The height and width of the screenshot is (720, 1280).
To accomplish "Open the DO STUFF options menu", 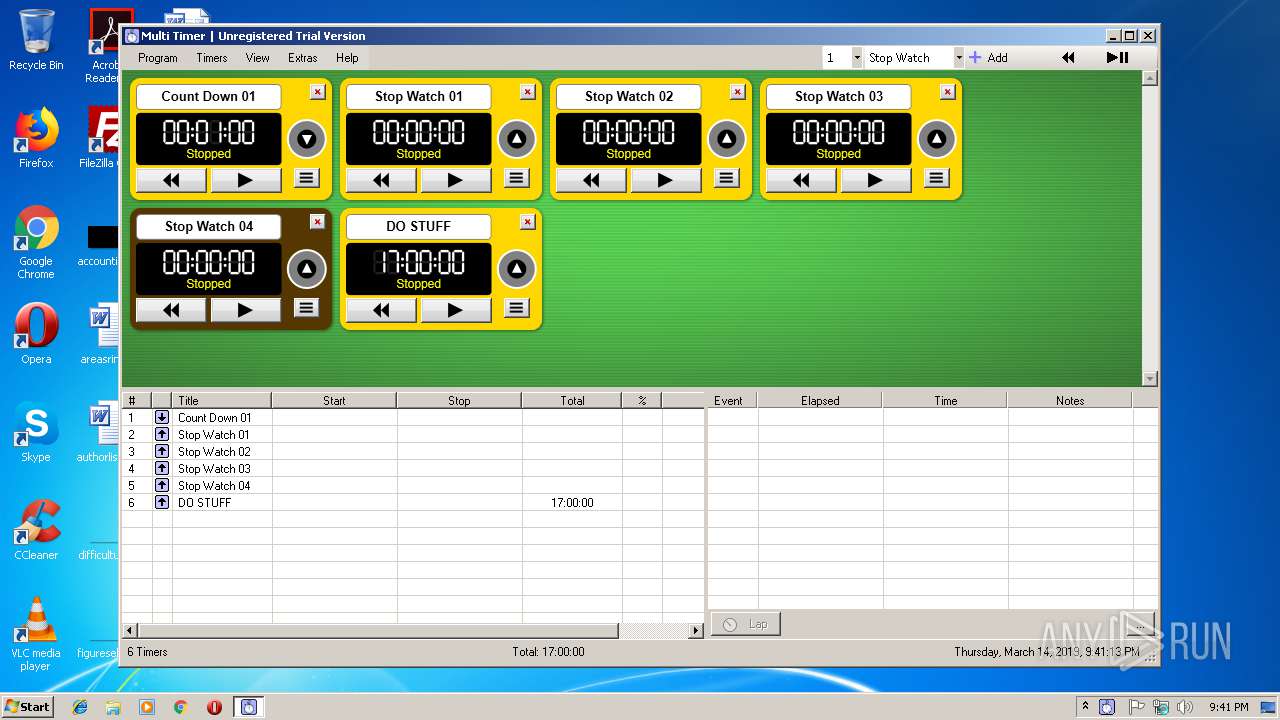I will point(517,309).
